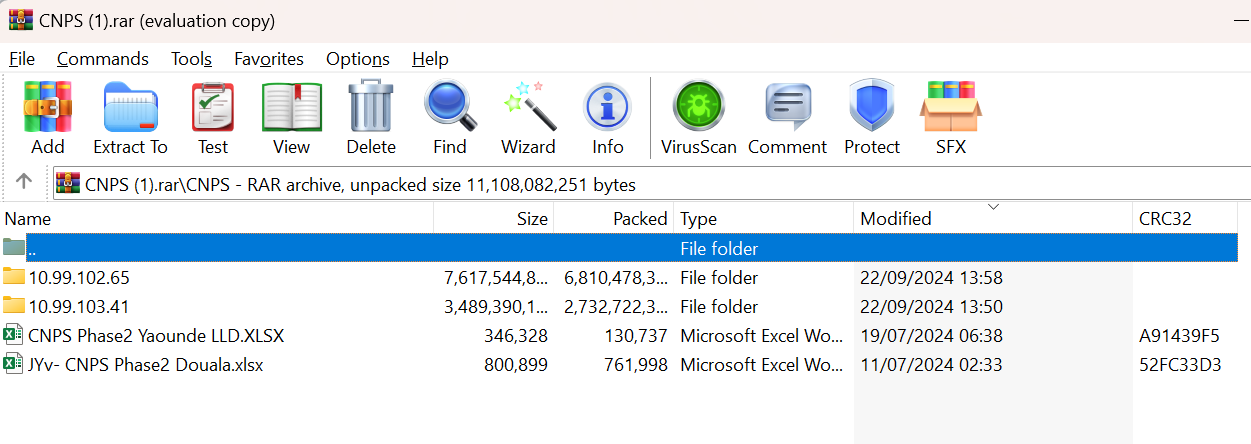Click size value 800,899
The image size is (1251, 444).
515,364
